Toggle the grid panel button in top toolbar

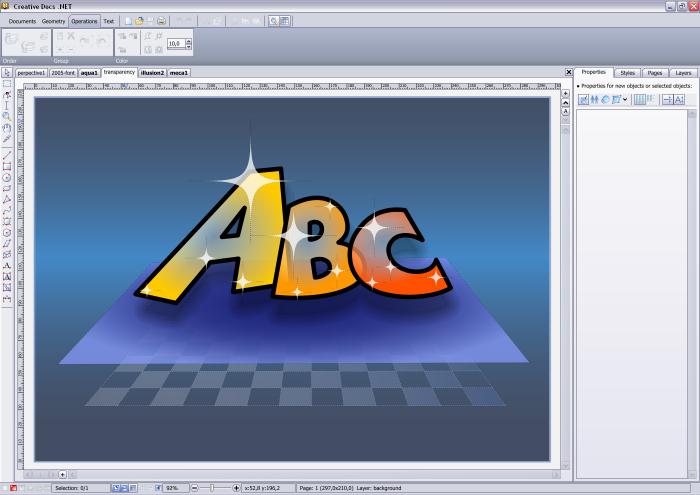(285, 20)
